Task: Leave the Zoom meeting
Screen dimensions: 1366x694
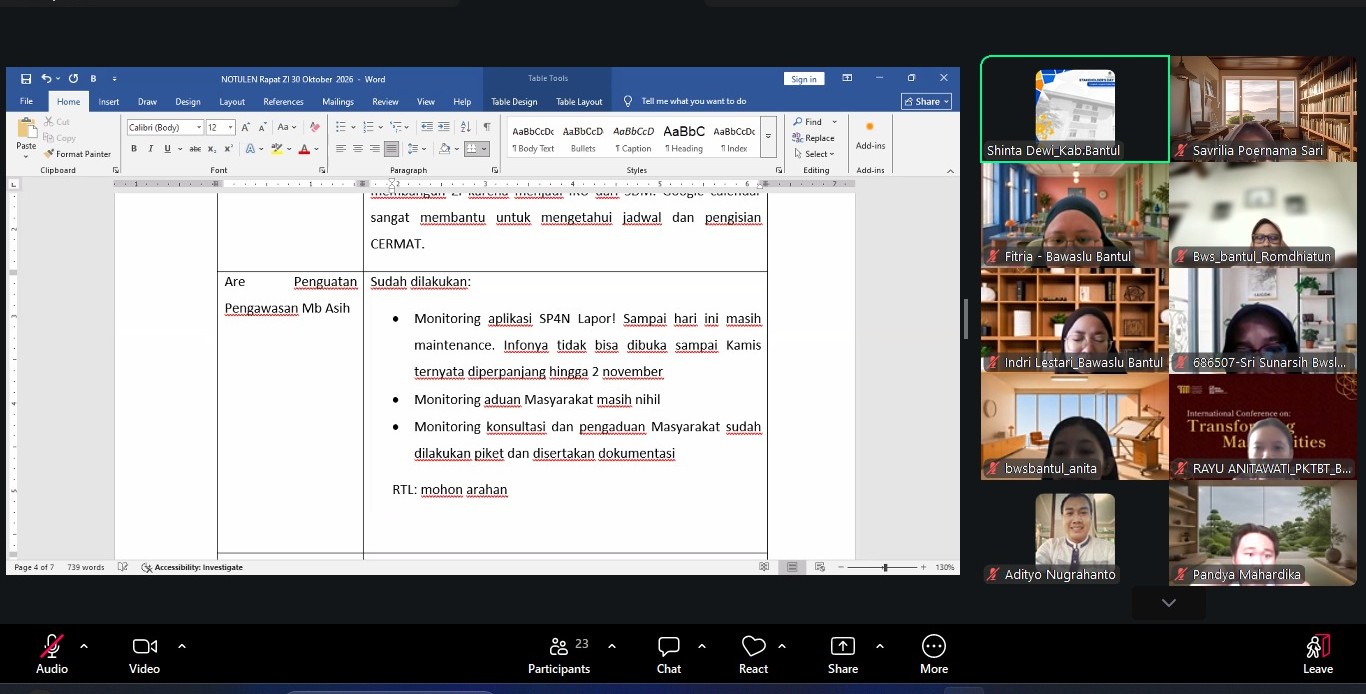Action: [x=1318, y=655]
